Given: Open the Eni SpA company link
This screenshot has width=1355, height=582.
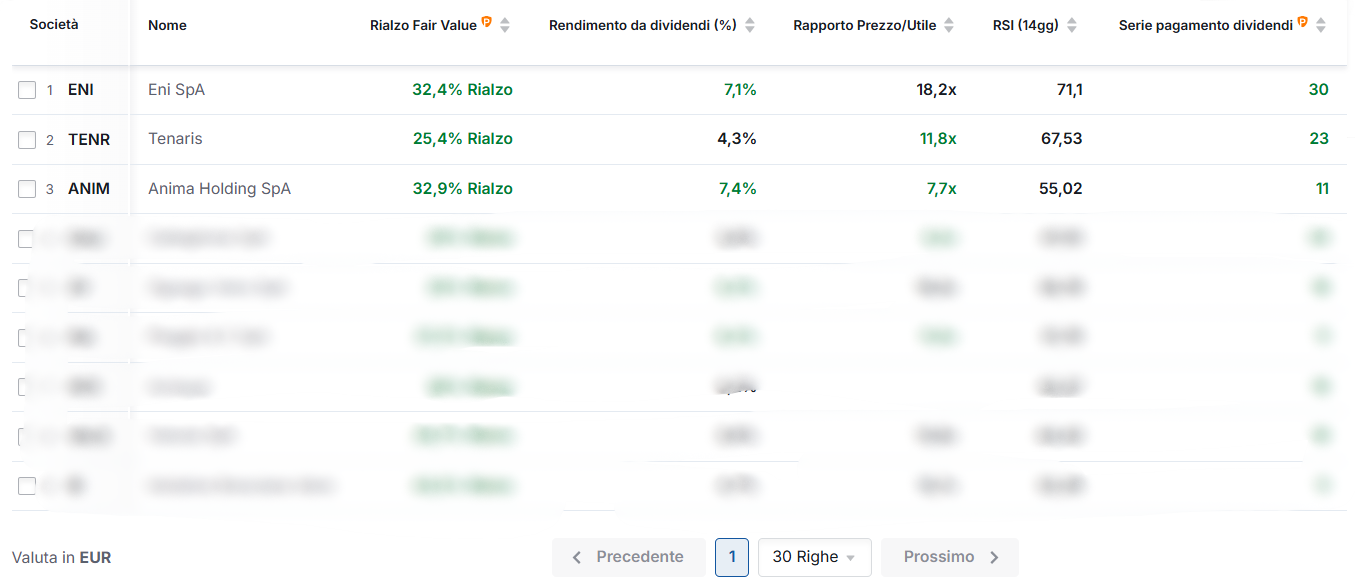Looking at the screenshot, I should tap(176, 90).
